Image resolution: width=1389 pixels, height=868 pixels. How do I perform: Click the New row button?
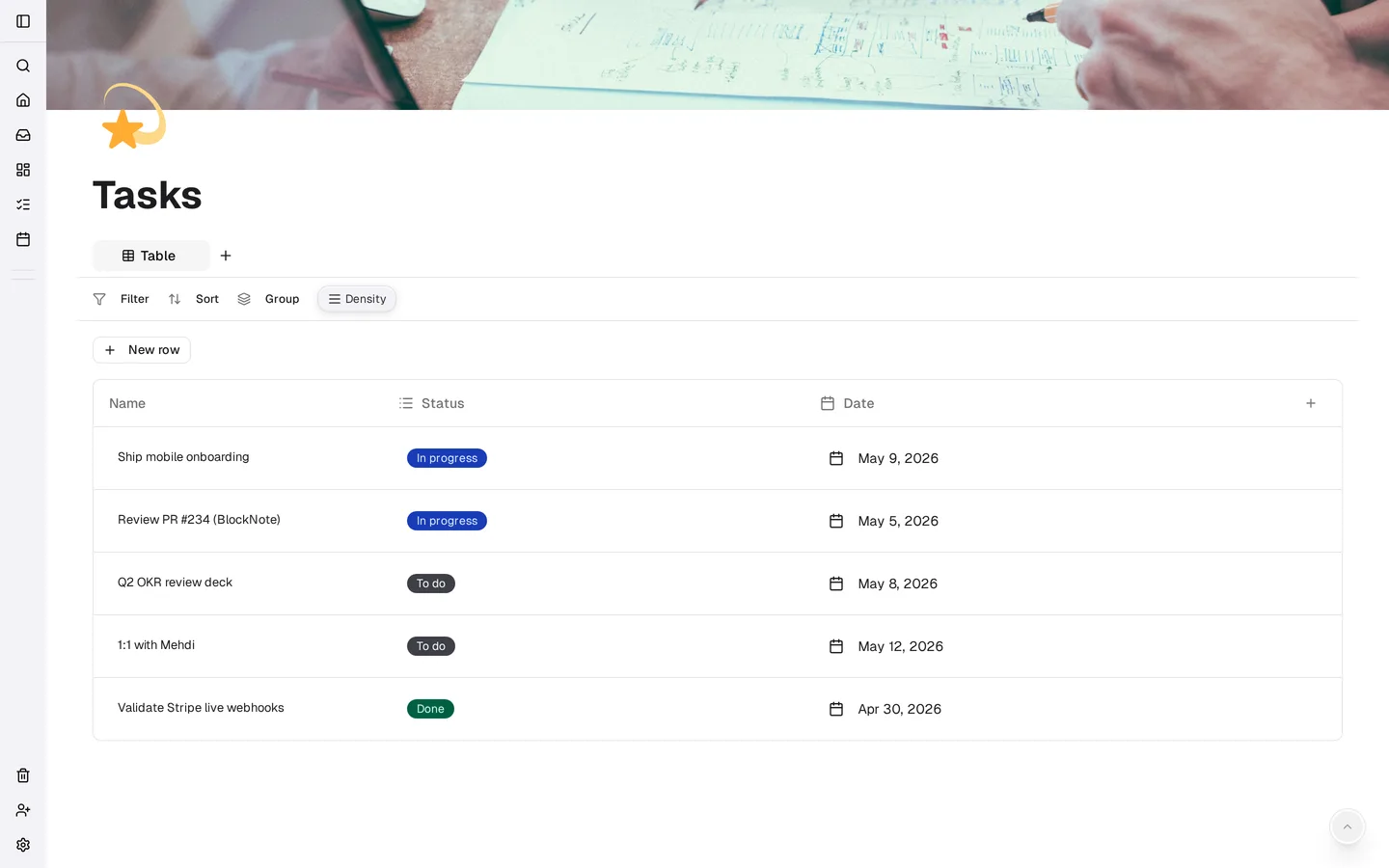pyautogui.click(x=142, y=350)
